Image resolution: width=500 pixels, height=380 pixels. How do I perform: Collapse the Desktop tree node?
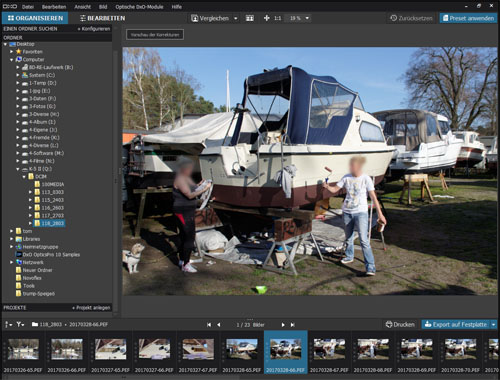point(6,44)
